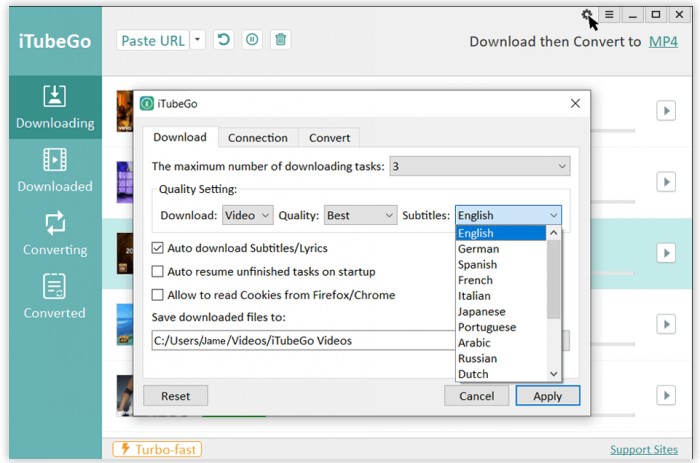700x463 pixels.
Task: Uncheck Auto download Subtitles/Lyrics
Action: tap(158, 248)
